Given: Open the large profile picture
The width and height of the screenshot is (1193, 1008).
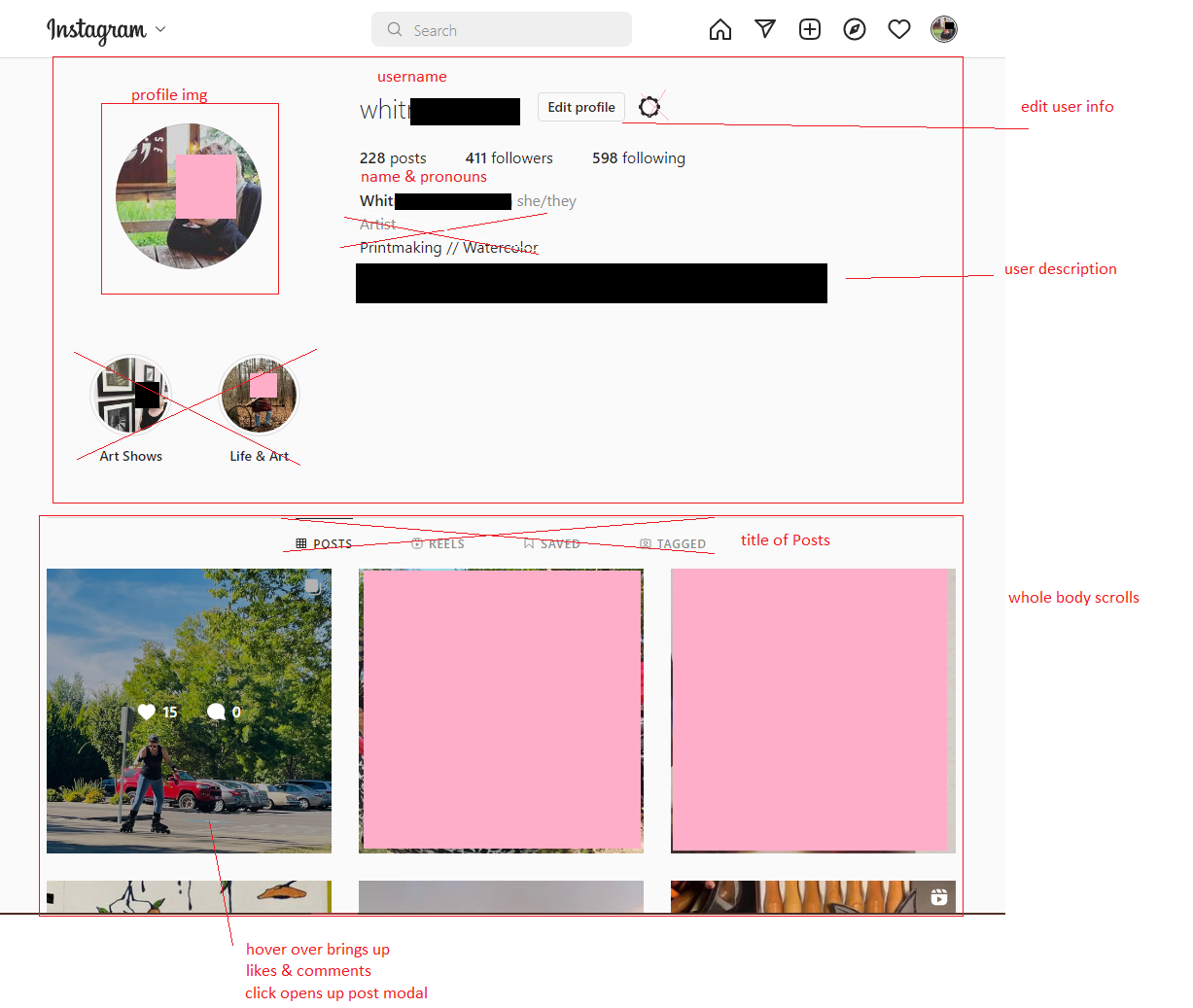Looking at the screenshot, I should point(189,196).
